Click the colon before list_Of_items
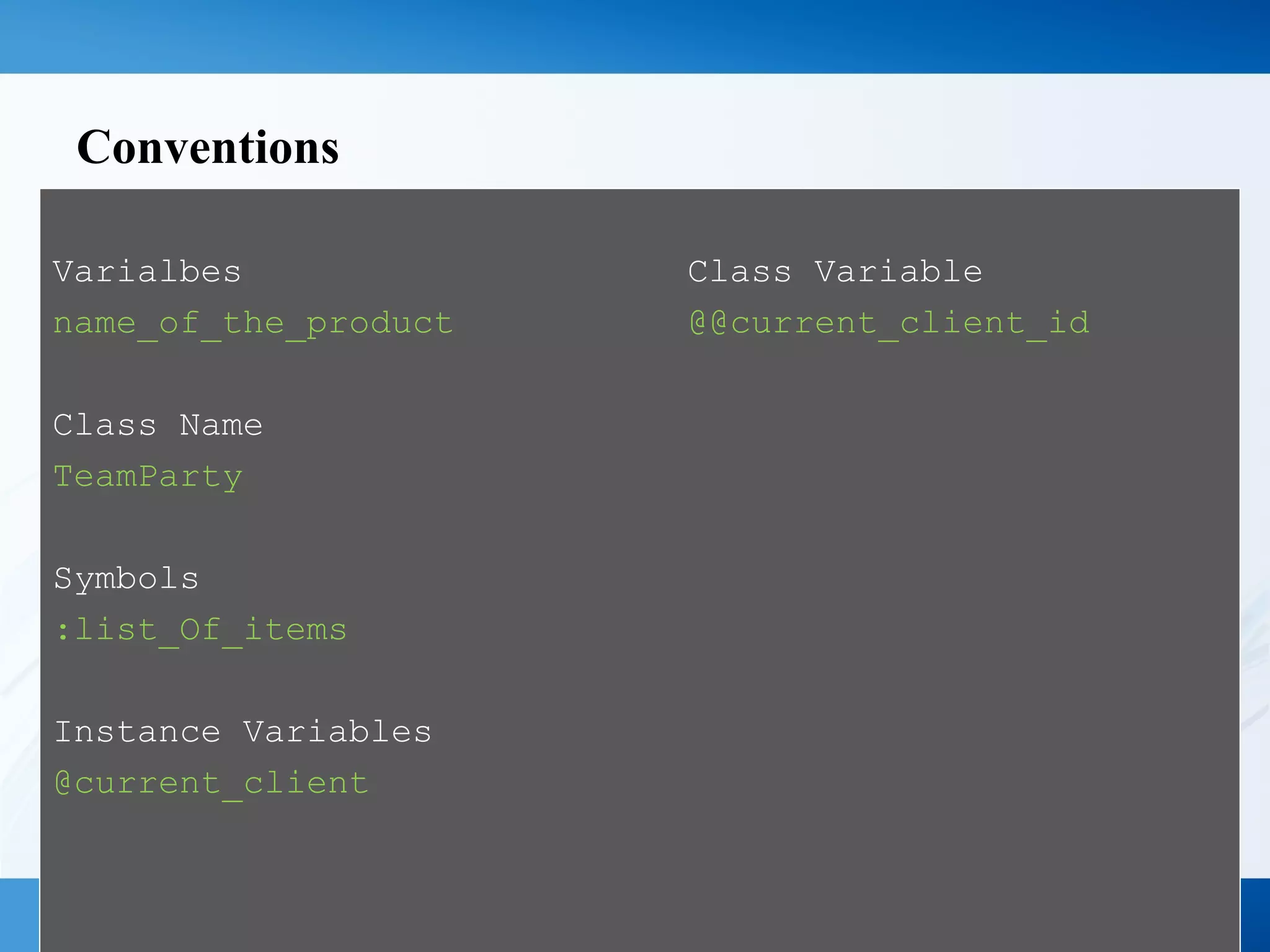The height and width of the screenshot is (952, 1270). (63, 632)
